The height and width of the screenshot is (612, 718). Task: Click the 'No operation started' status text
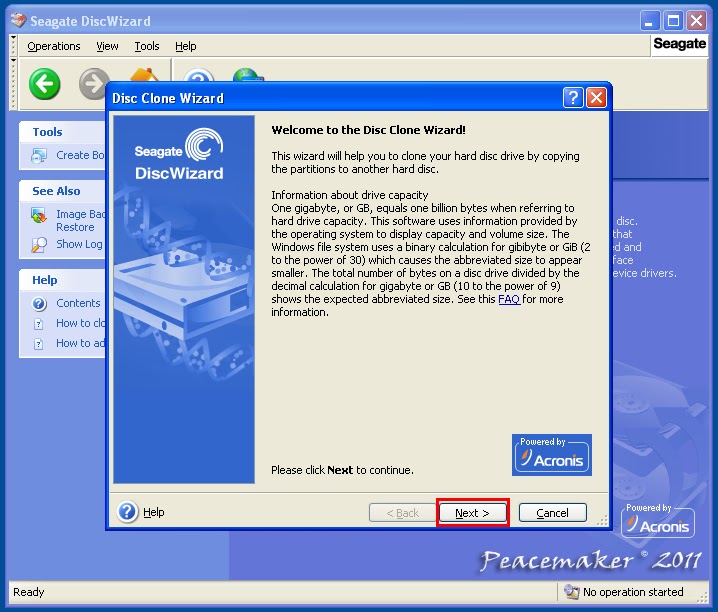click(633, 592)
